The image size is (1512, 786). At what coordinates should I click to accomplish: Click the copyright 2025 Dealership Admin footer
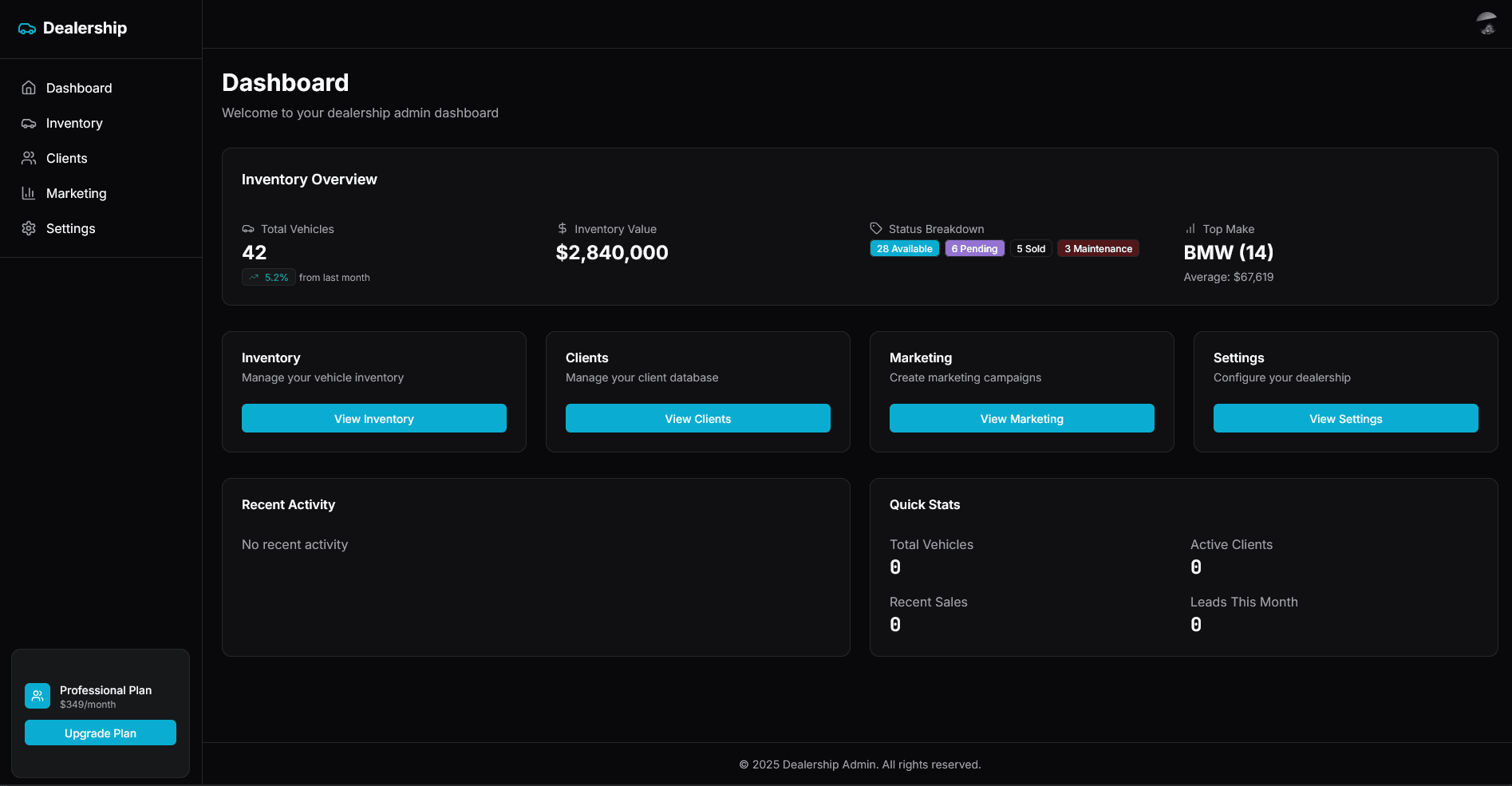pyautogui.click(x=860, y=764)
